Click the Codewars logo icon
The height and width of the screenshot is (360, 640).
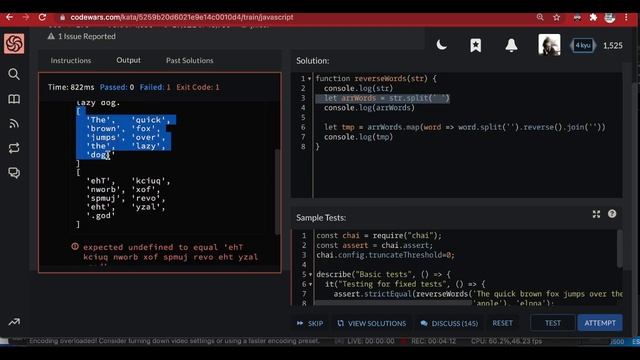click(14, 43)
